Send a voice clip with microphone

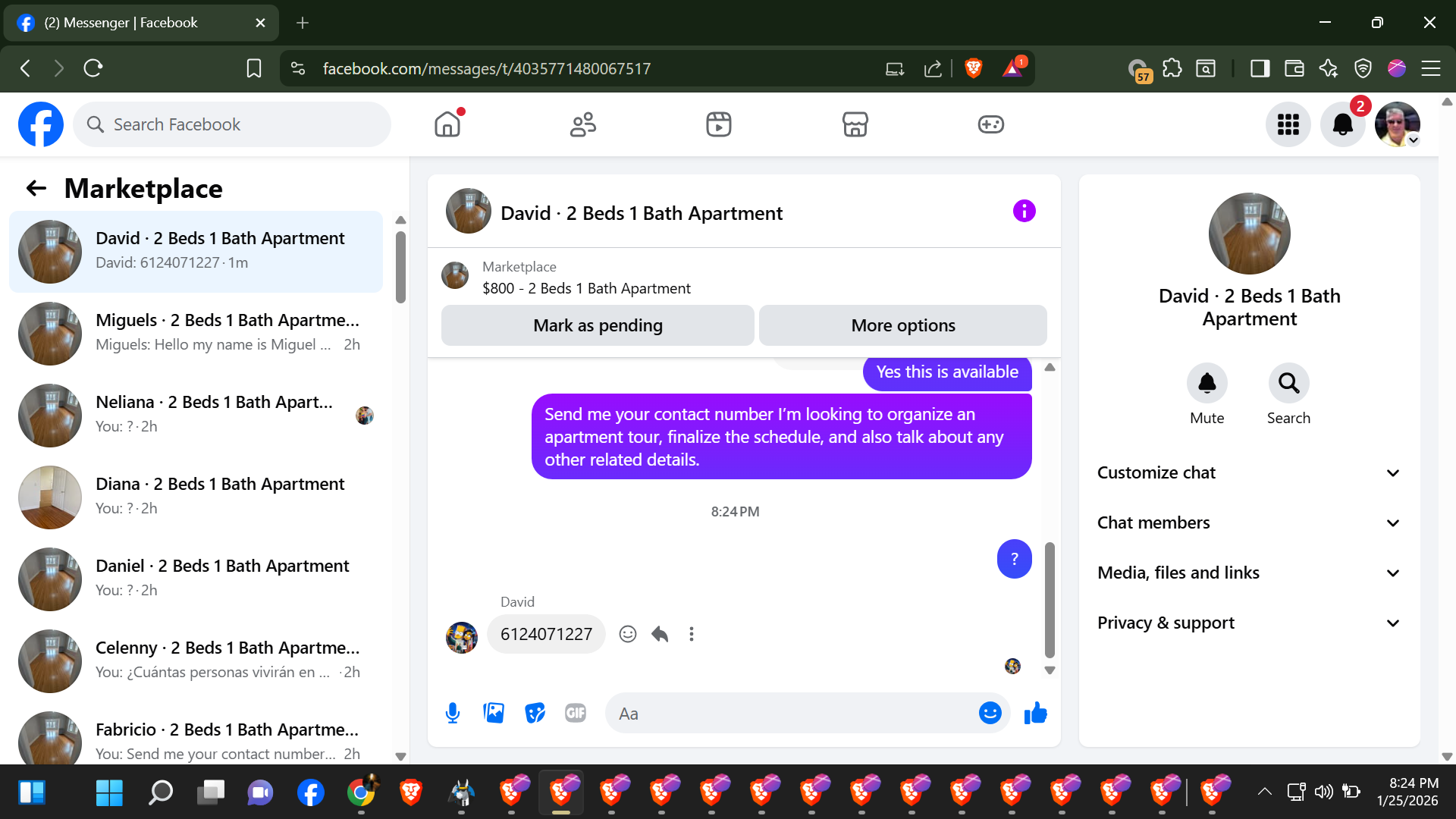pyautogui.click(x=453, y=713)
